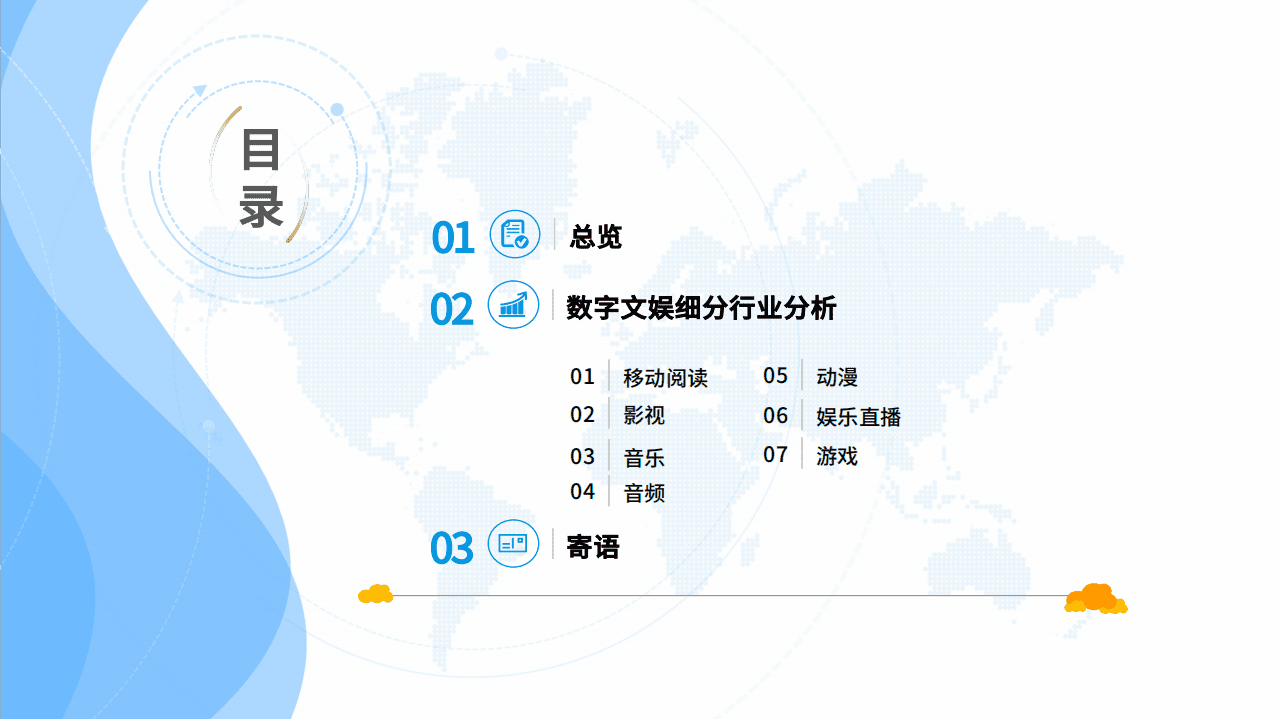
Task: Click the news/list icon next to 寄语
Action: tap(512, 545)
